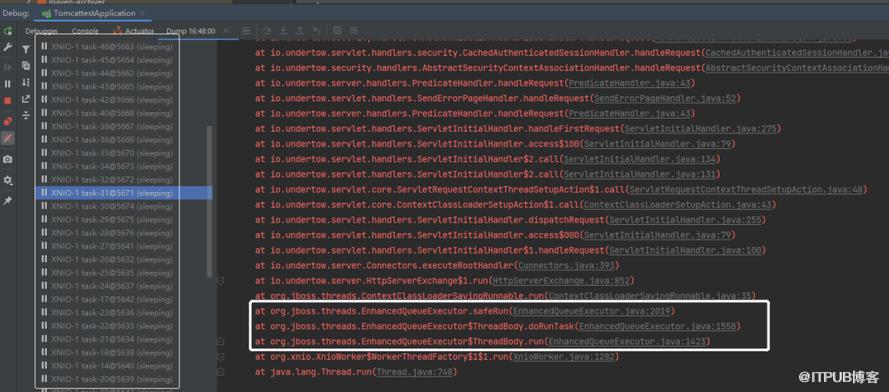Viewport: 889px width, 392px height.
Task: Open SendErrorPageHandler.java:52 link
Action: [x=664, y=98]
